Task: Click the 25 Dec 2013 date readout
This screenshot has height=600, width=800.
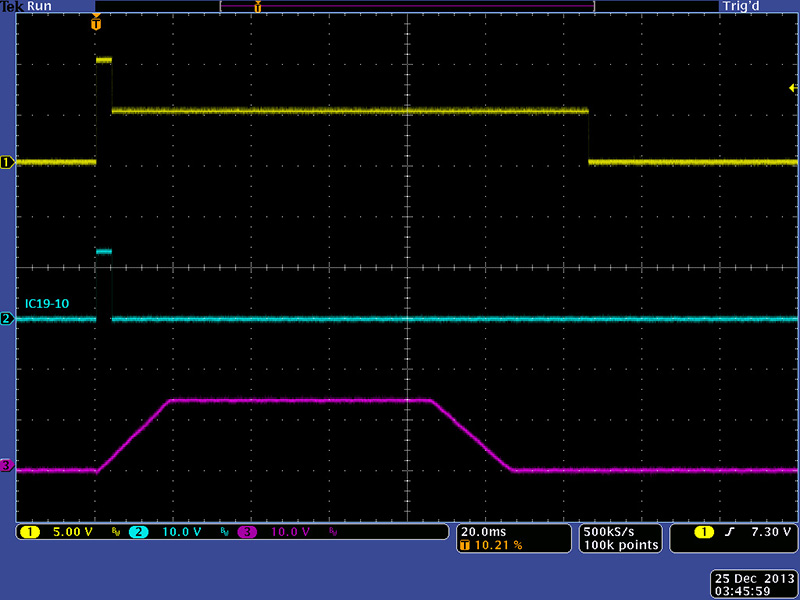Action: (x=755, y=579)
